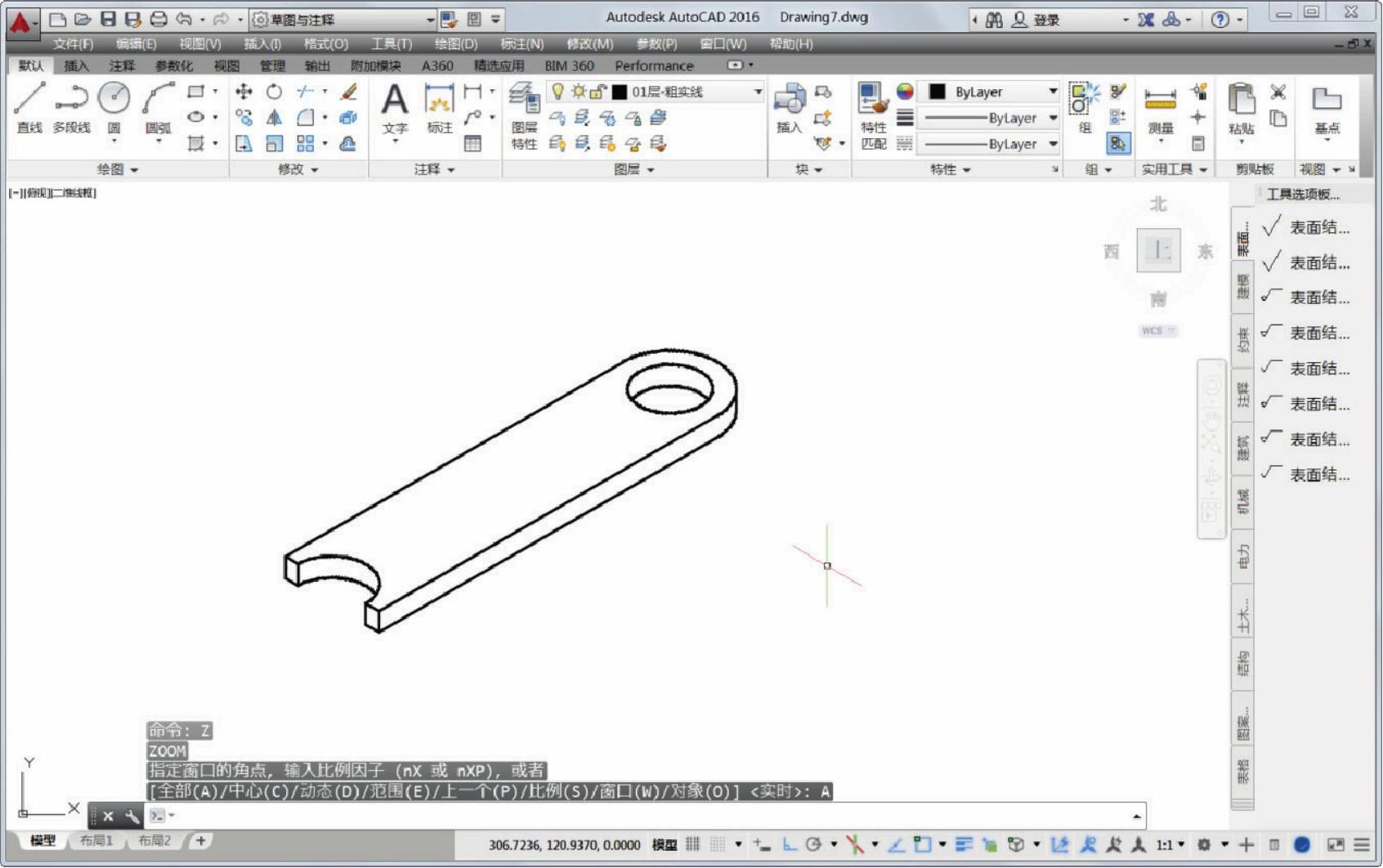Click the layer color black swatch

click(620, 92)
